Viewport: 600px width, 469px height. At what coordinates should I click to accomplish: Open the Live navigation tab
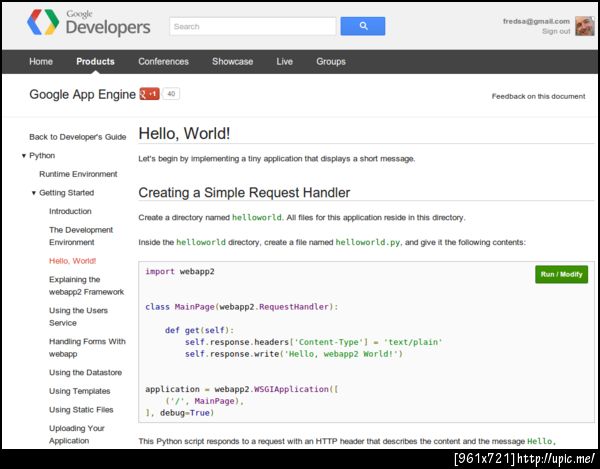(x=285, y=62)
